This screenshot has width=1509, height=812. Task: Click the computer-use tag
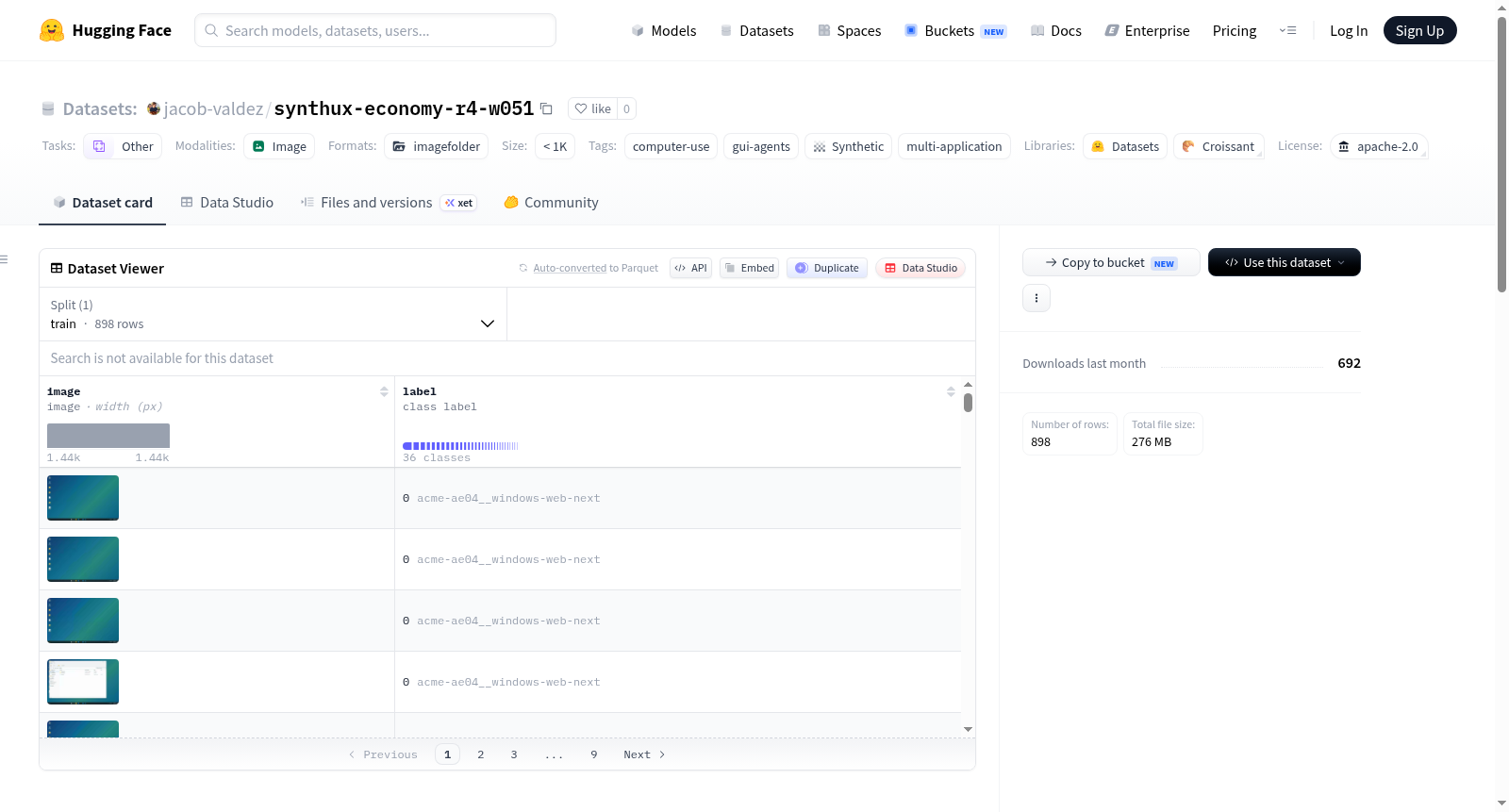click(x=671, y=146)
